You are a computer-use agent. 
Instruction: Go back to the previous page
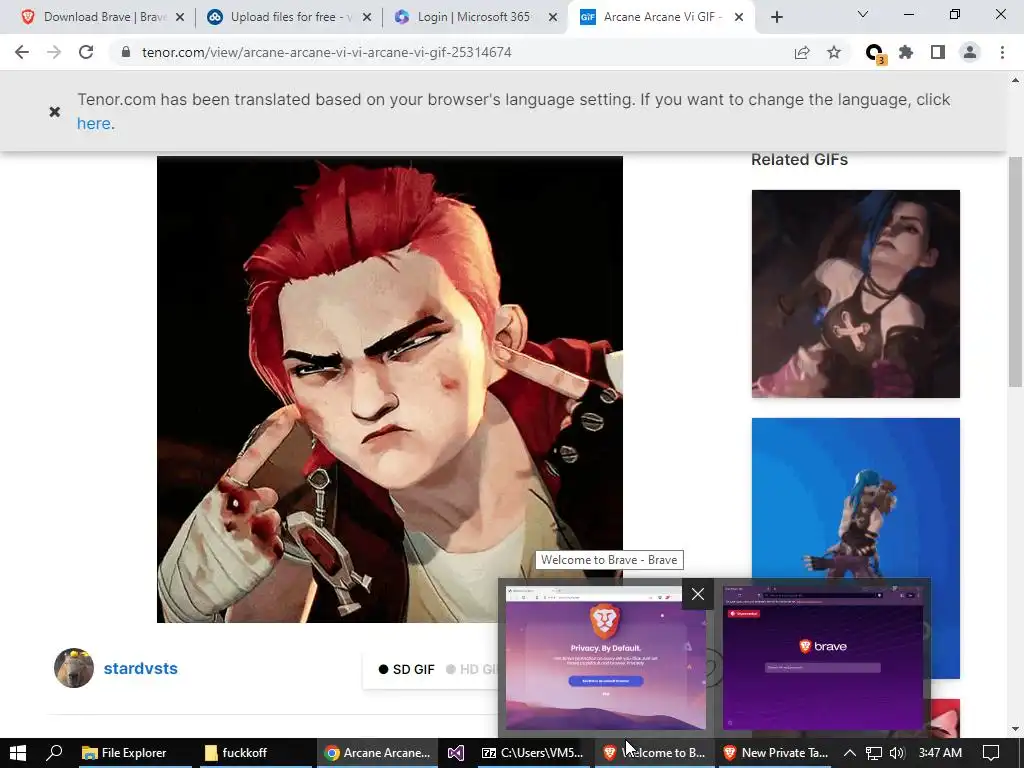click(22, 52)
